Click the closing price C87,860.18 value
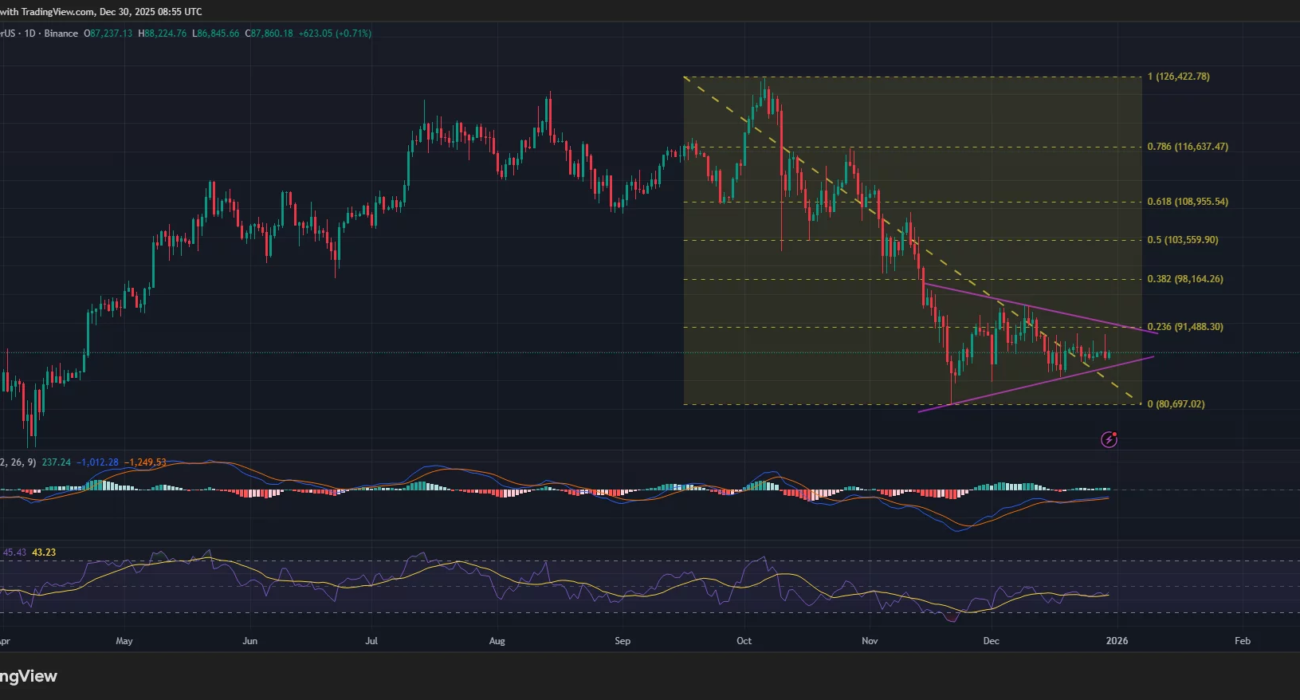1300x700 pixels. (x=258, y=33)
